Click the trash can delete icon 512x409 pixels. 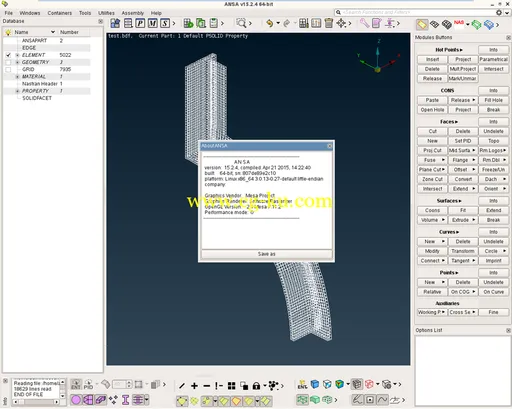(x=329, y=23)
